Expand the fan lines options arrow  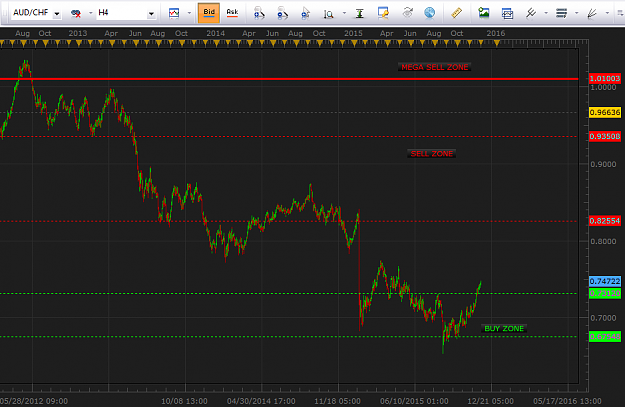point(607,13)
